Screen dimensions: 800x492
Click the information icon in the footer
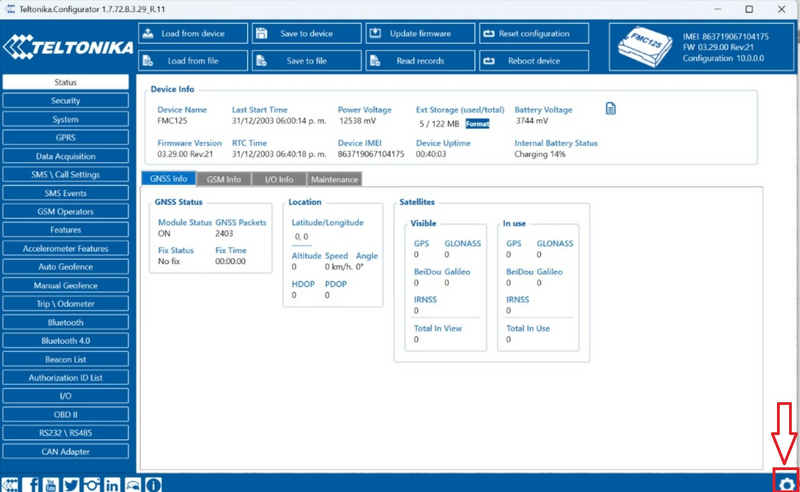click(153, 484)
